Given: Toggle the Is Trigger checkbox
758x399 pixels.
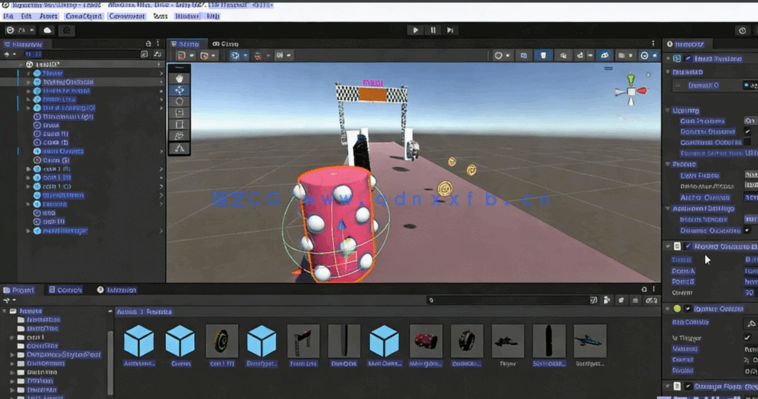Looking at the screenshot, I should pyautogui.click(x=747, y=338).
